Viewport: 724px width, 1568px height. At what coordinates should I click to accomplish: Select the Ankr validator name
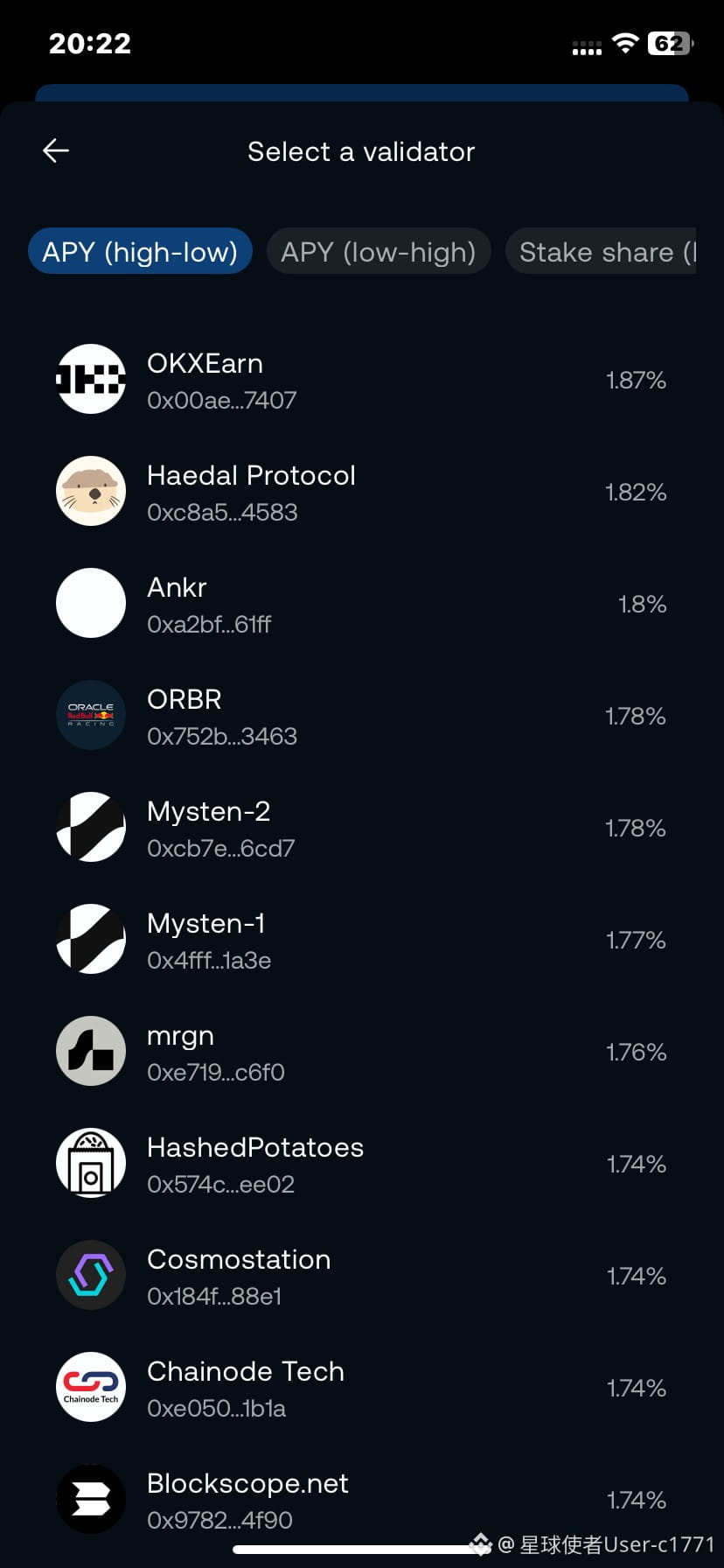[x=177, y=587]
